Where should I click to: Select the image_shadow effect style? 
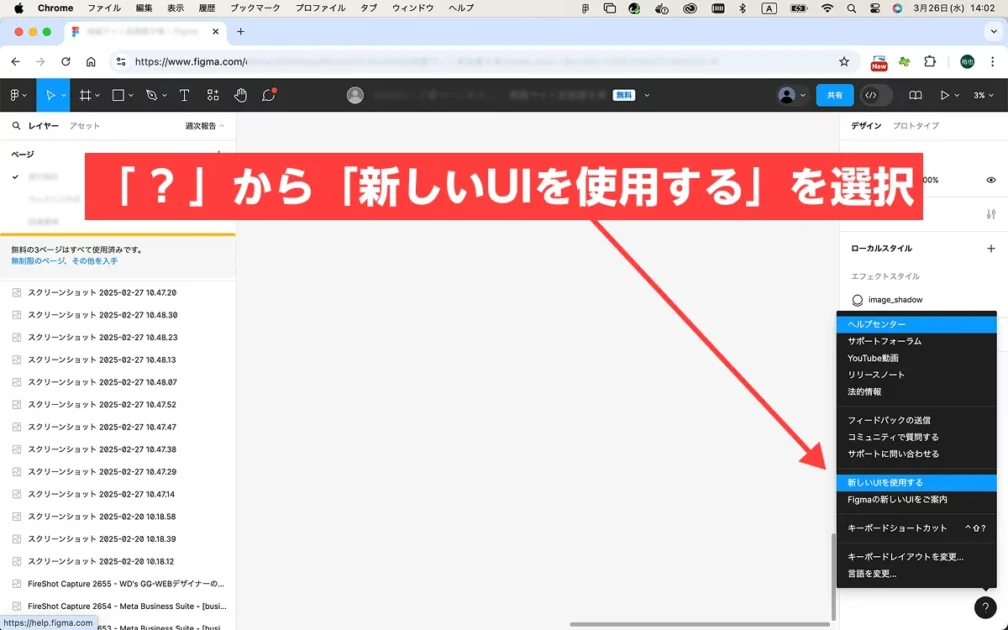click(x=894, y=300)
